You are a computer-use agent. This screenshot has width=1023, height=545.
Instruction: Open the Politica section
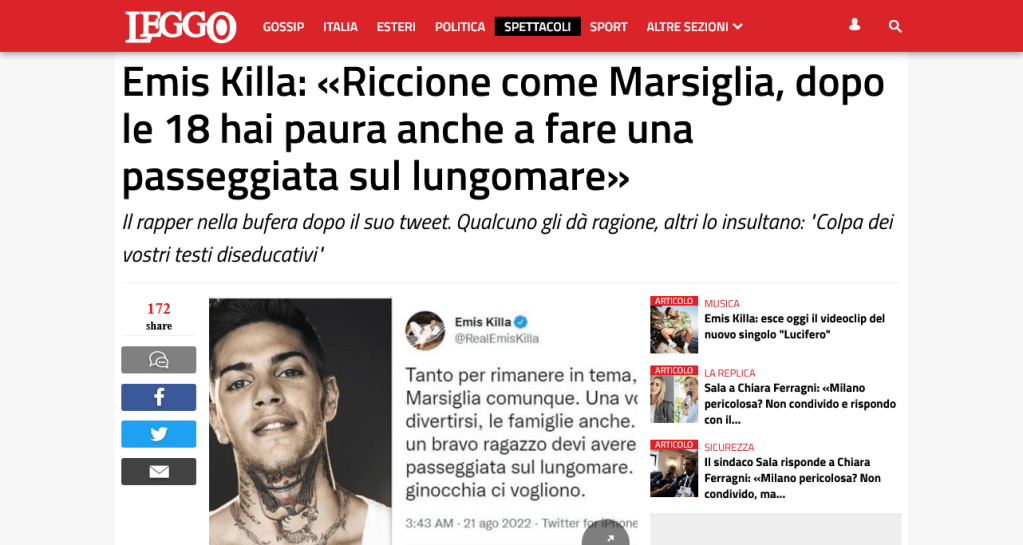[x=460, y=27]
